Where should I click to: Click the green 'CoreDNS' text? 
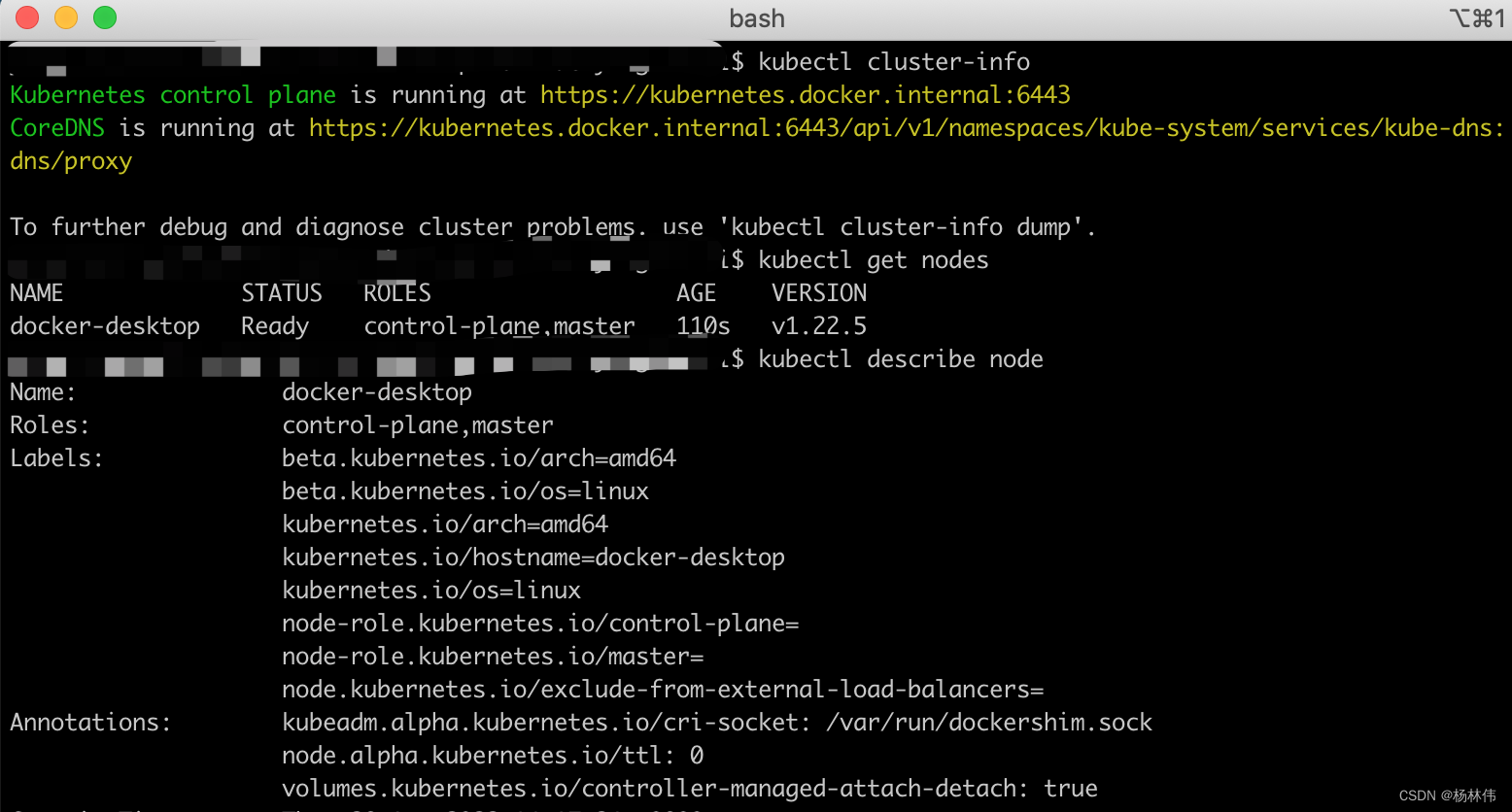click(x=57, y=127)
